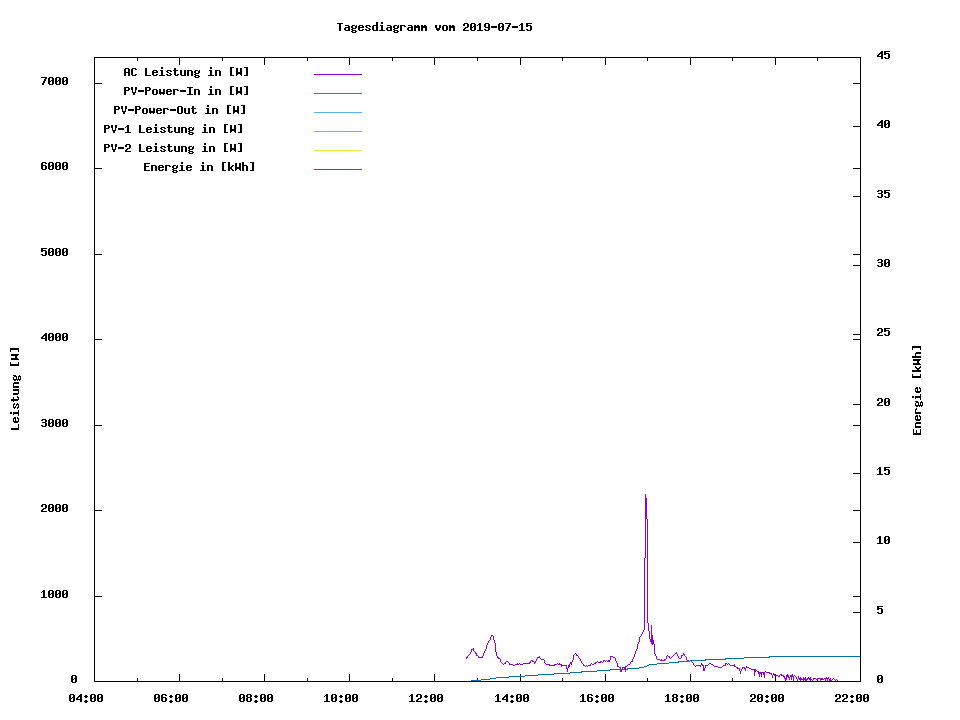This screenshot has height=720, width=960.
Task: Click the 22:00 tick label on the time axis
Action: (852, 698)
